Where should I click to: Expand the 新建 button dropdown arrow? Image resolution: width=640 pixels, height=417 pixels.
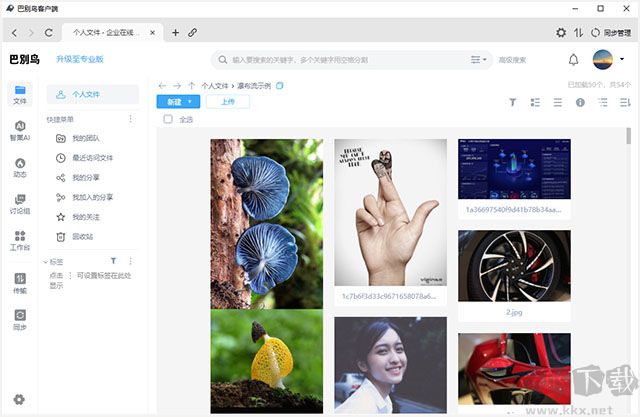[x=193, y=102]
